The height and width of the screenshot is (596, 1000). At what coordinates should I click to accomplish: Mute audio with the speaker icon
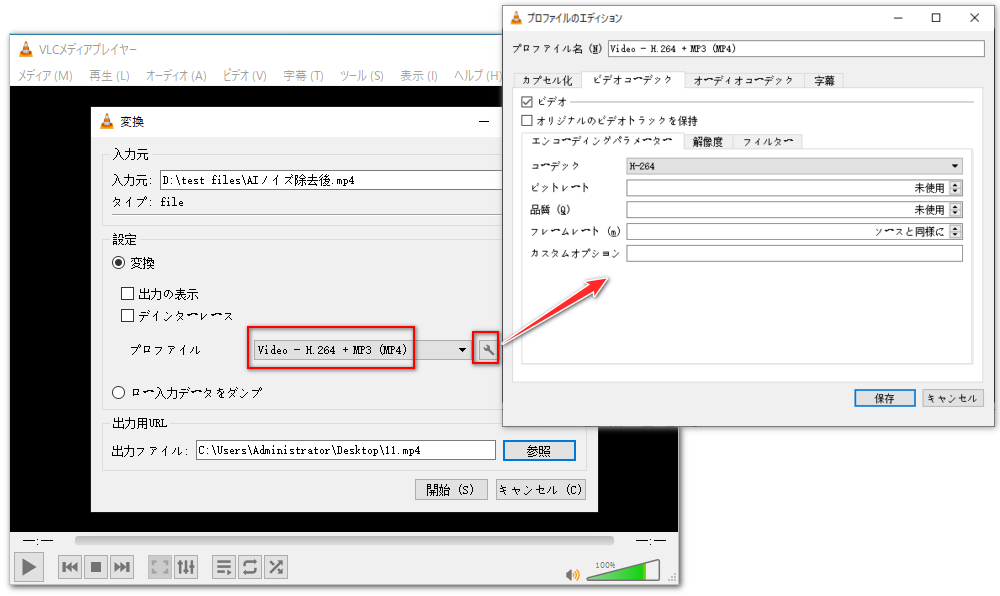pyautogui.click(x=572, y=573)
